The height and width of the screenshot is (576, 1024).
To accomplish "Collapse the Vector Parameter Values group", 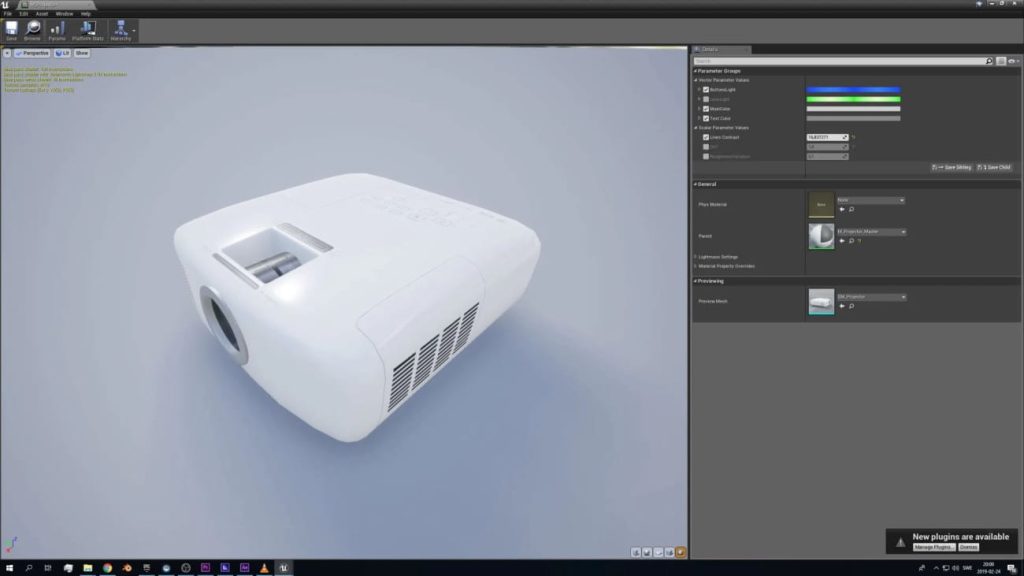I will [694, 80].
